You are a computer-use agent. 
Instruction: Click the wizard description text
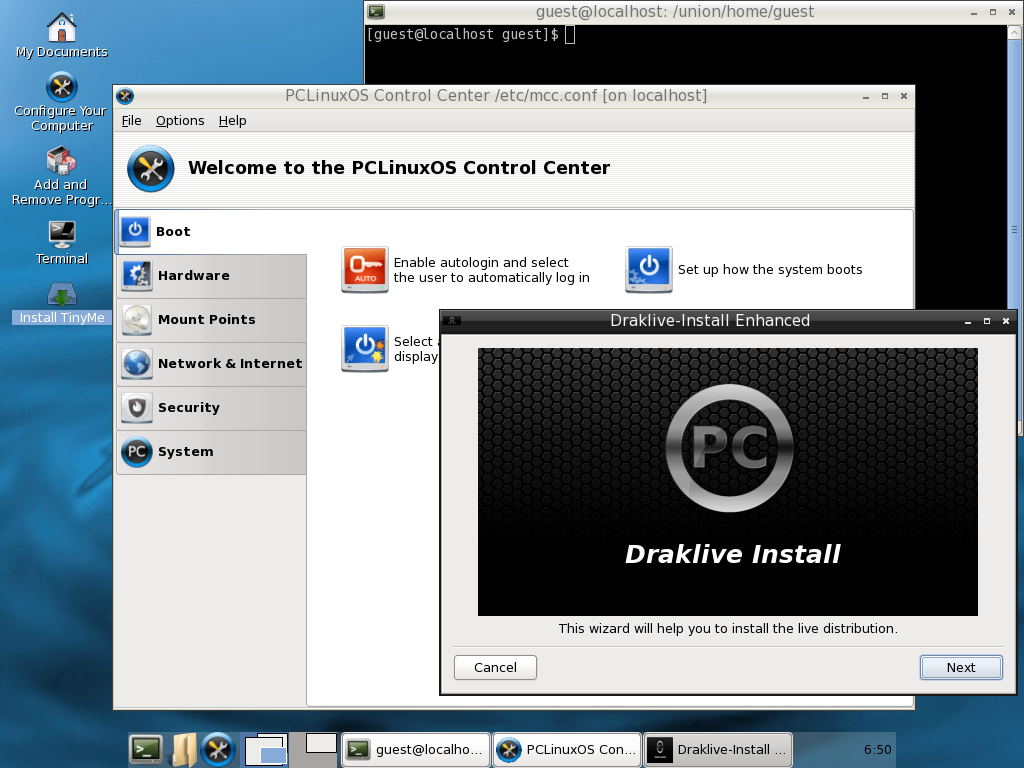728,628
